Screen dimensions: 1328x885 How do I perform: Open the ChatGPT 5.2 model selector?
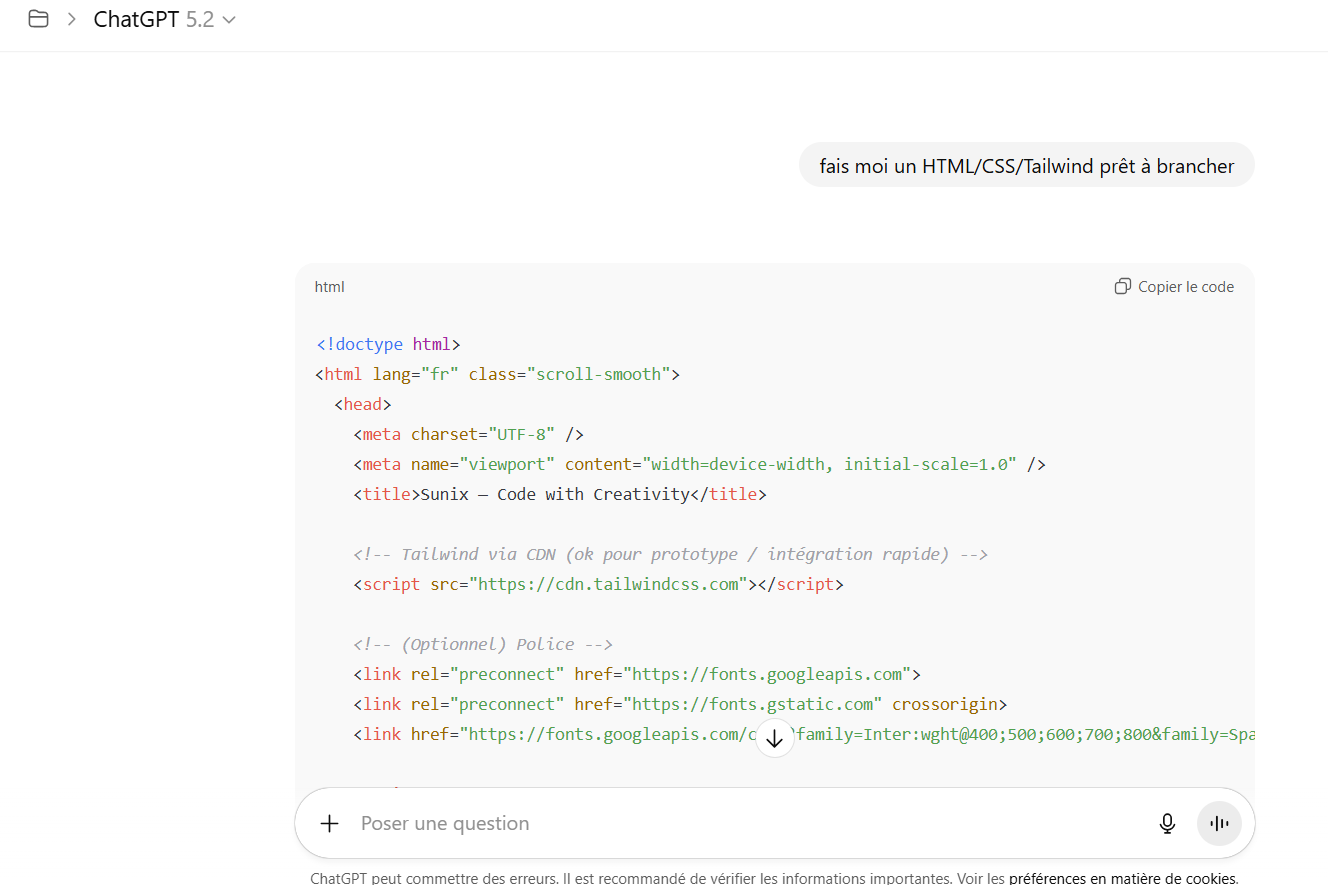point(165,19)
